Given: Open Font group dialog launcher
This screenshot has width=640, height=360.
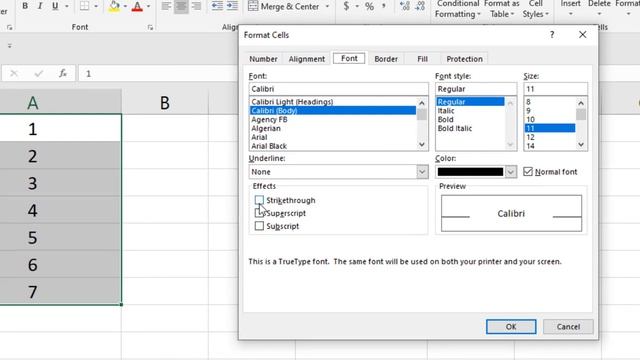Looking at the screenshot, I should pos(150,27).
